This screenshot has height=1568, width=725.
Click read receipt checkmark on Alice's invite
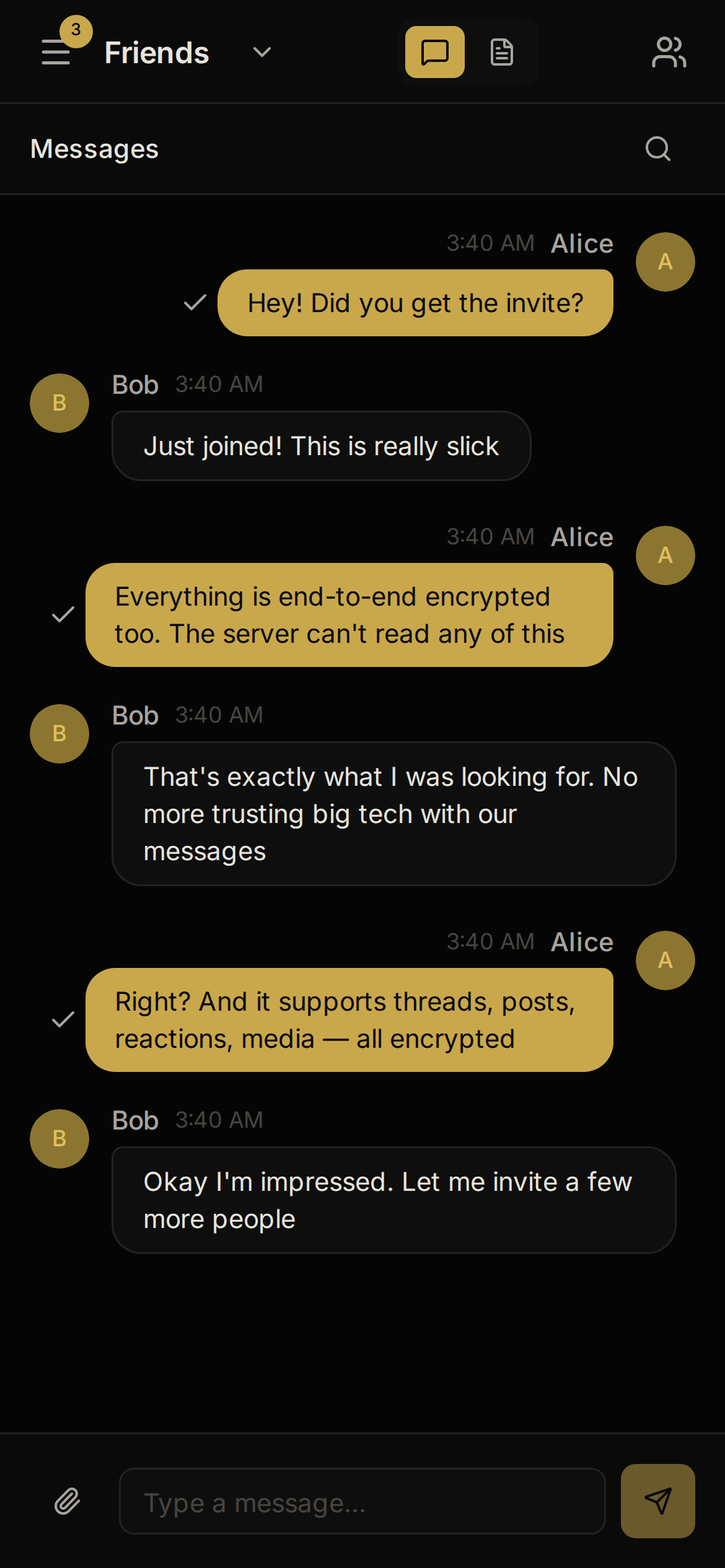[x=194, y=303]
